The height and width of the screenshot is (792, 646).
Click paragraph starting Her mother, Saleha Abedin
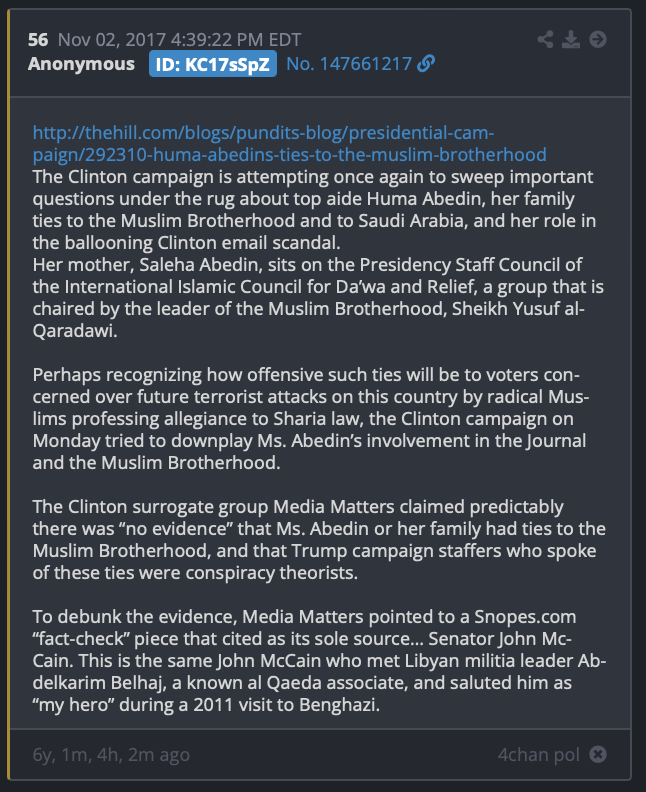(x=318, y=298)
